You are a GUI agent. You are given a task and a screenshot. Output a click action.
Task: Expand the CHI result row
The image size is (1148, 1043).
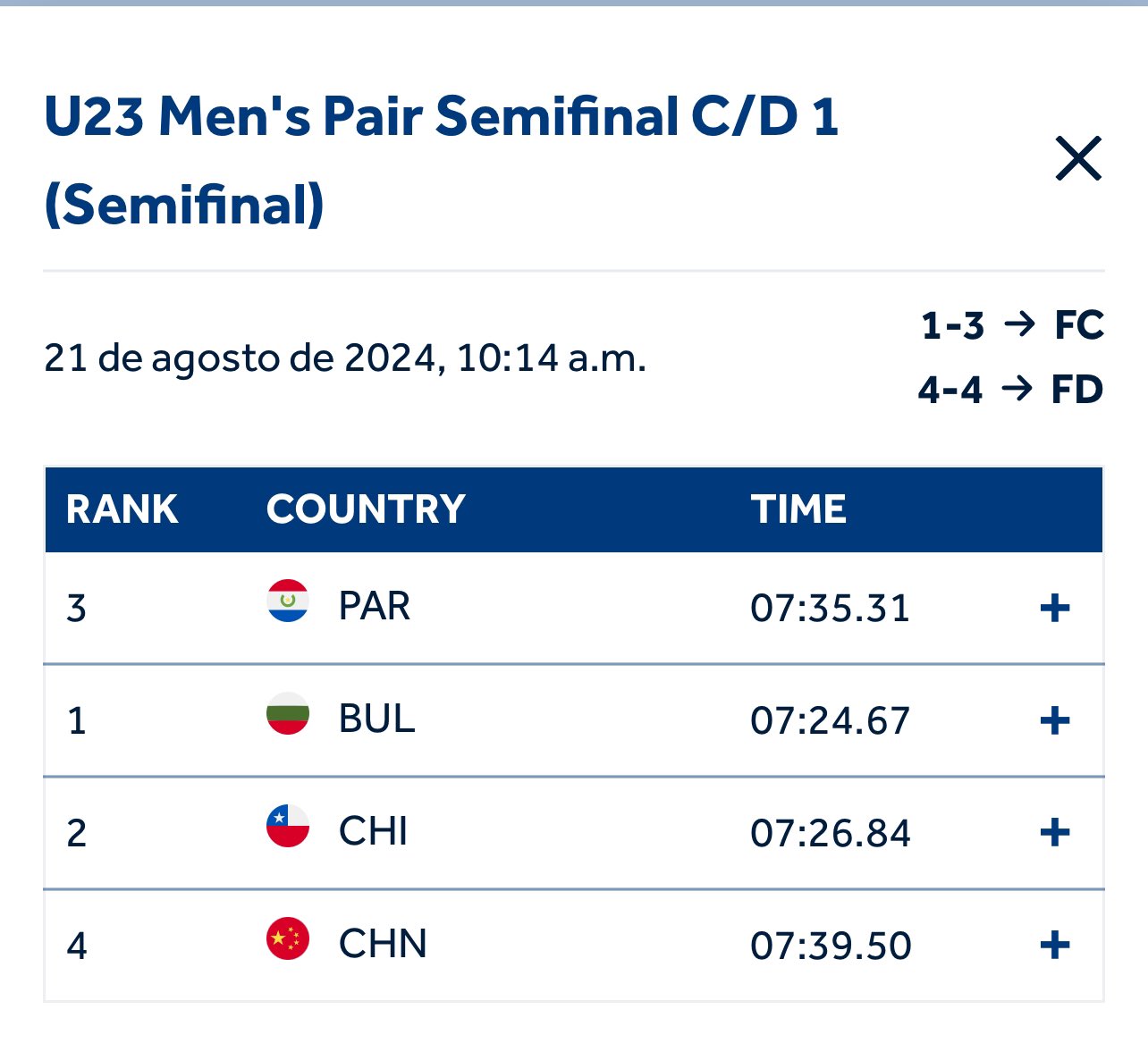(x=1055, y=833)
